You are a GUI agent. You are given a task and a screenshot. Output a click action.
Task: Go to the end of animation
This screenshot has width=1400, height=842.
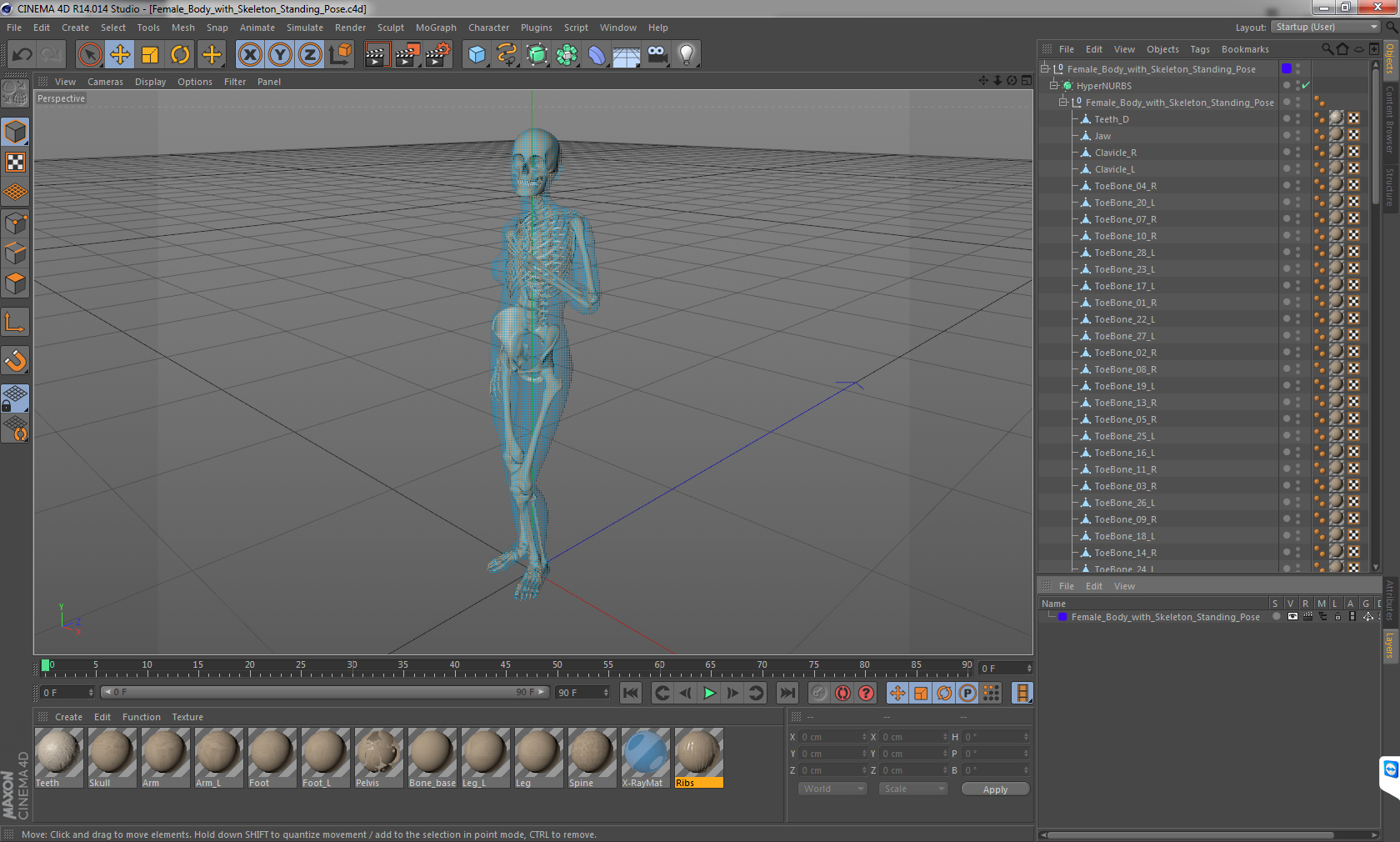click(x=787, y=693)
